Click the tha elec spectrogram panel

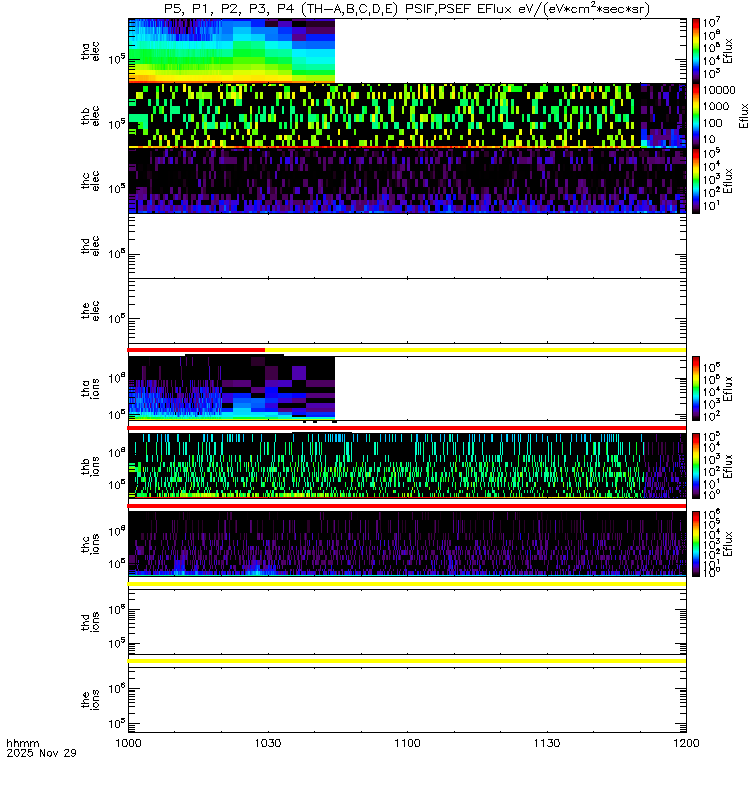click(407, 51)
